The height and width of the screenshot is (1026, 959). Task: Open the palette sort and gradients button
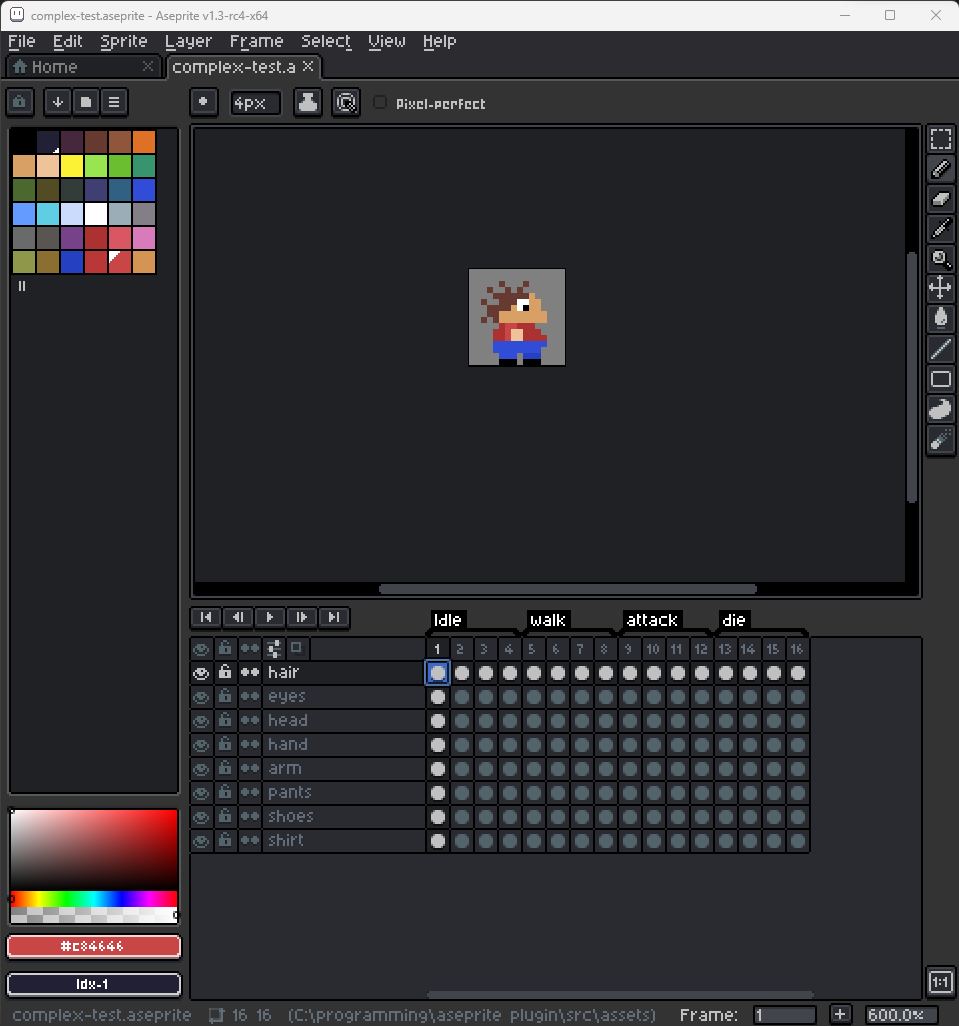58,102
